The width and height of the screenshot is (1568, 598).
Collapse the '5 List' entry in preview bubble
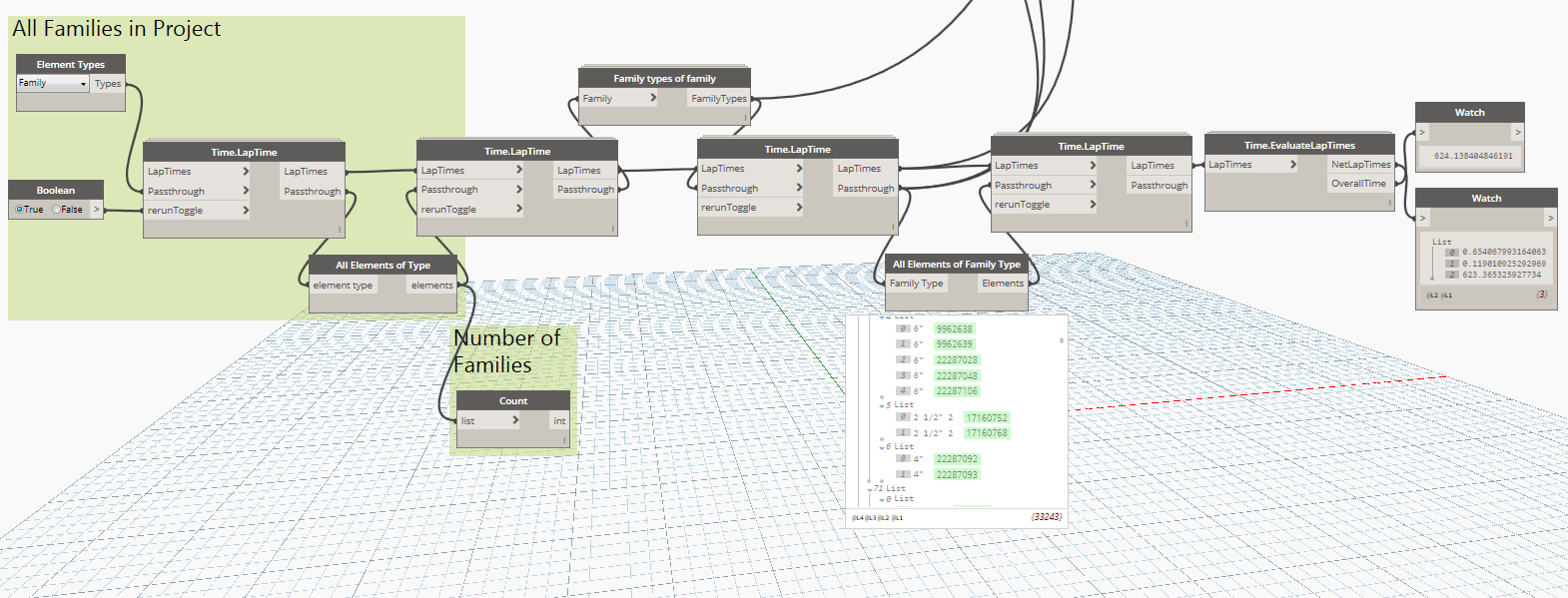[882, 406]
